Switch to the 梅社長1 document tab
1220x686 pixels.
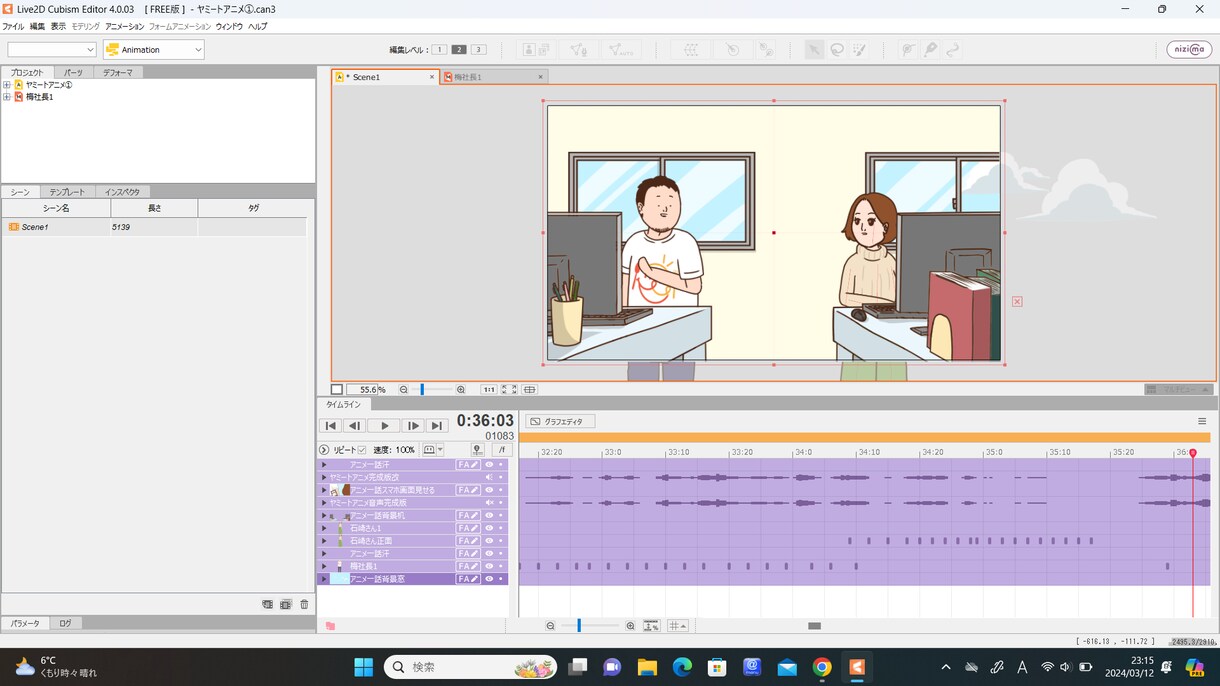point(494,77)
